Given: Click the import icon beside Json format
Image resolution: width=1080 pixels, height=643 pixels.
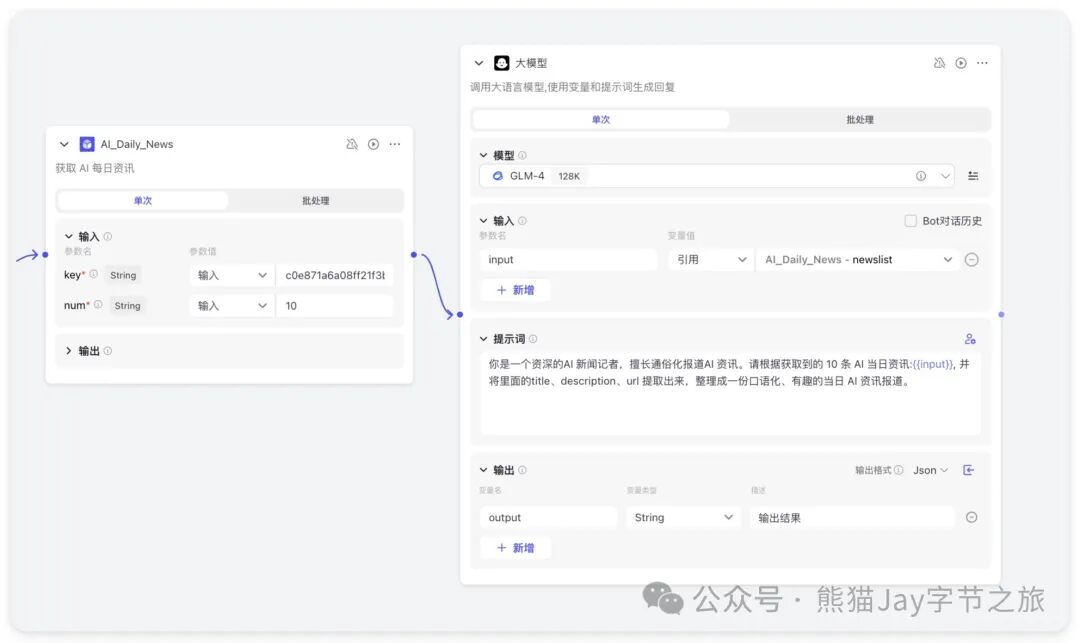Looking at the screenshot, I should 968,470.
